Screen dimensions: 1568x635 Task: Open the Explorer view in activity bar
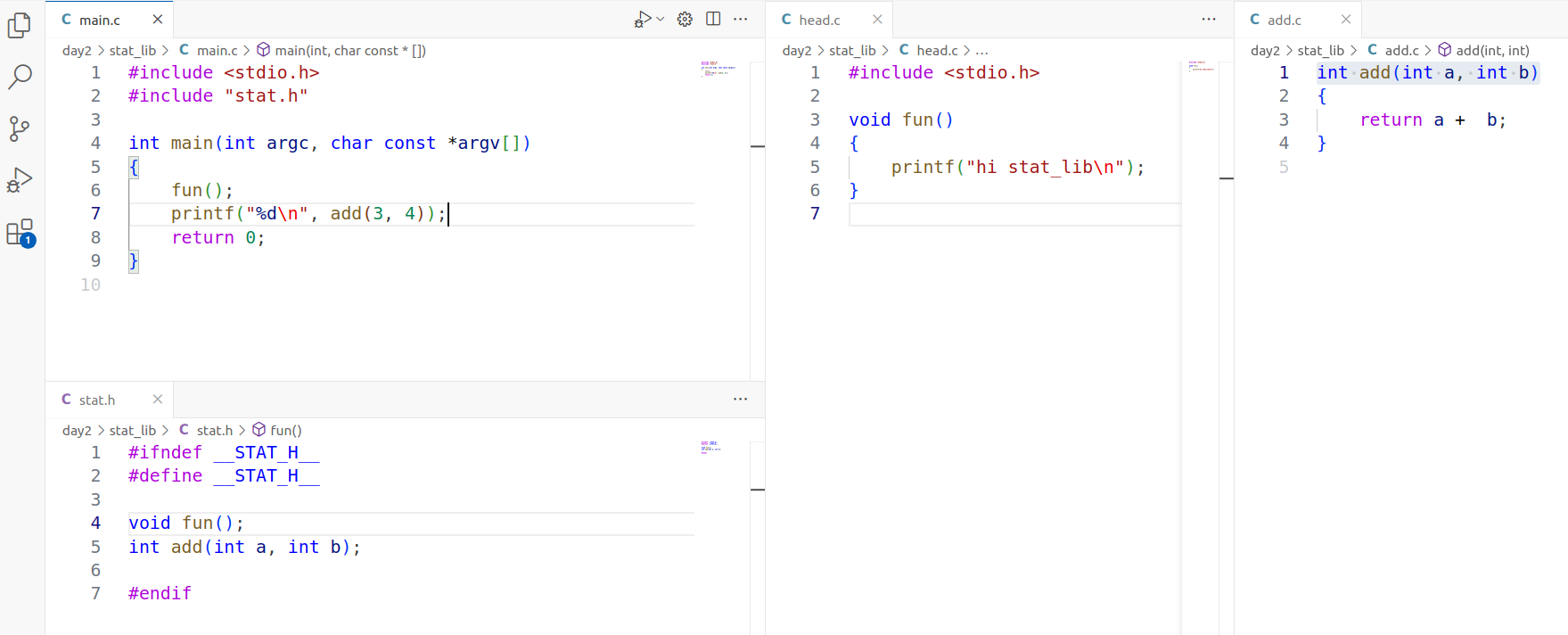coord(20,26)
